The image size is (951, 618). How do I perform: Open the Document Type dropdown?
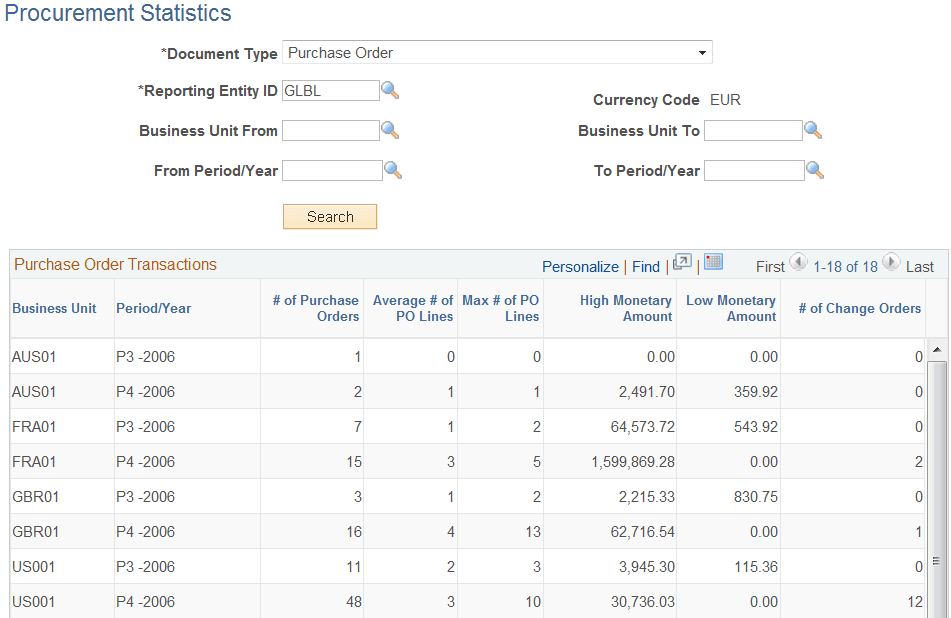(x=702, y=52)
